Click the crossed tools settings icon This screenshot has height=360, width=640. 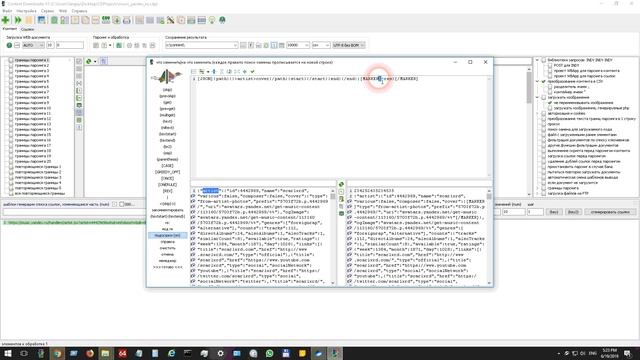point(171,20)
